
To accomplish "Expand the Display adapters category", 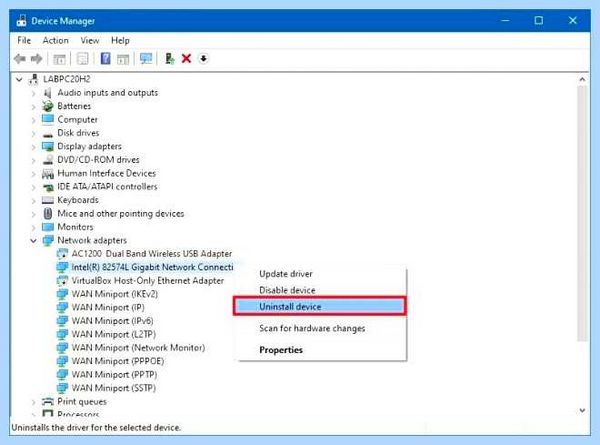I will 34,147.
